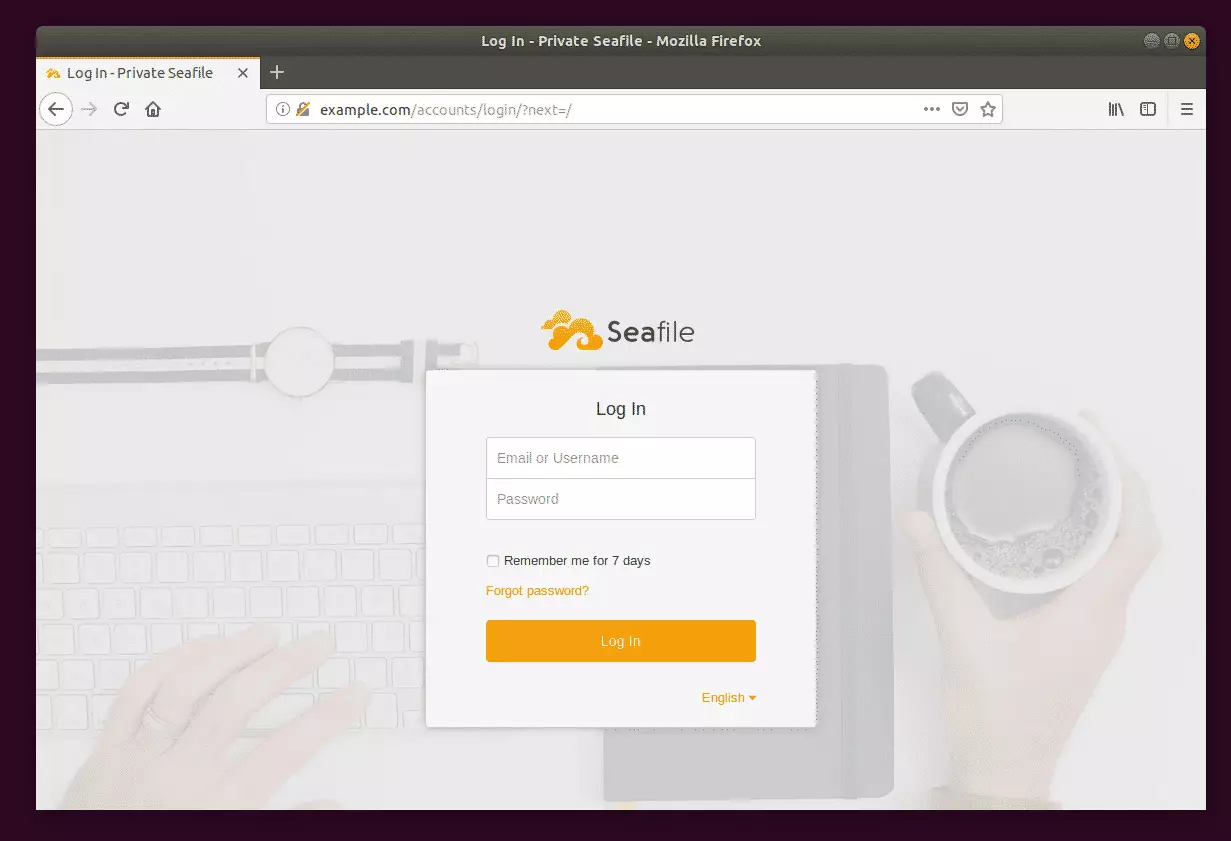
Task: Click the Email or Username field
Action: tap(620, 458)
